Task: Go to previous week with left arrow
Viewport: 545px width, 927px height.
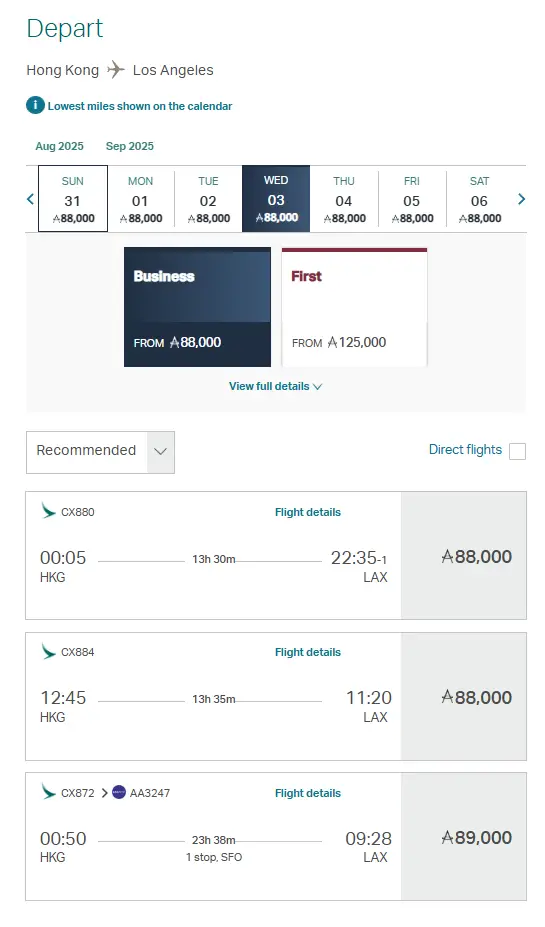Action: (x=31, y=199)
